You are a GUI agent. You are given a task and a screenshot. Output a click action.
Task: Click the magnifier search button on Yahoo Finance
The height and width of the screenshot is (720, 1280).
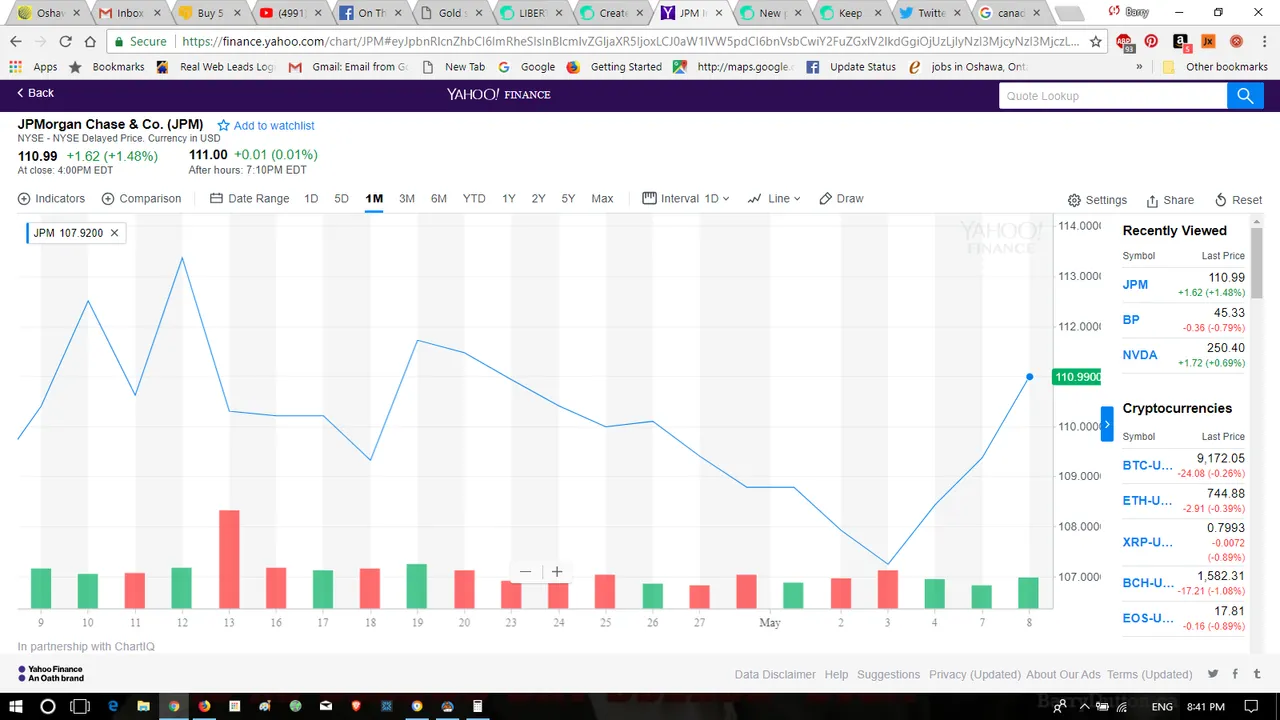(x=1245, y=95)
